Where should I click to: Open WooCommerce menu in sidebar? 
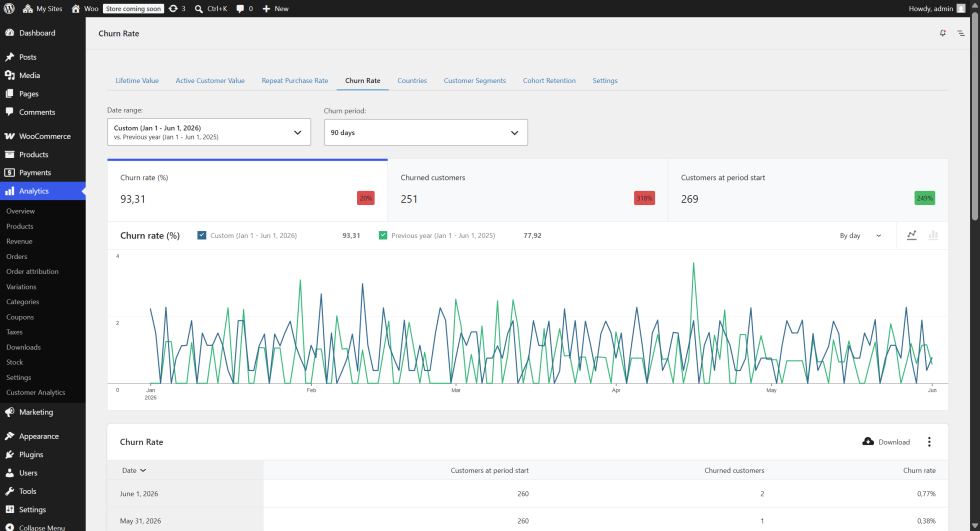pyautogui.click(x=42, y=136)
